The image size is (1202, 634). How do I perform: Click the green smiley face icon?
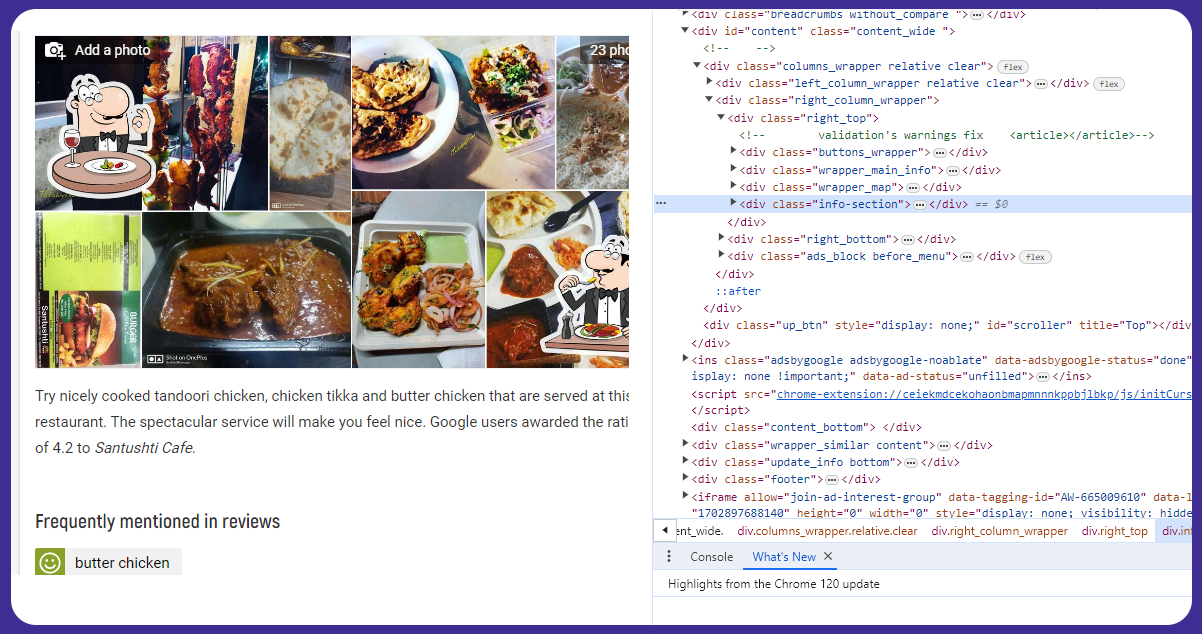tap(50, 563)
